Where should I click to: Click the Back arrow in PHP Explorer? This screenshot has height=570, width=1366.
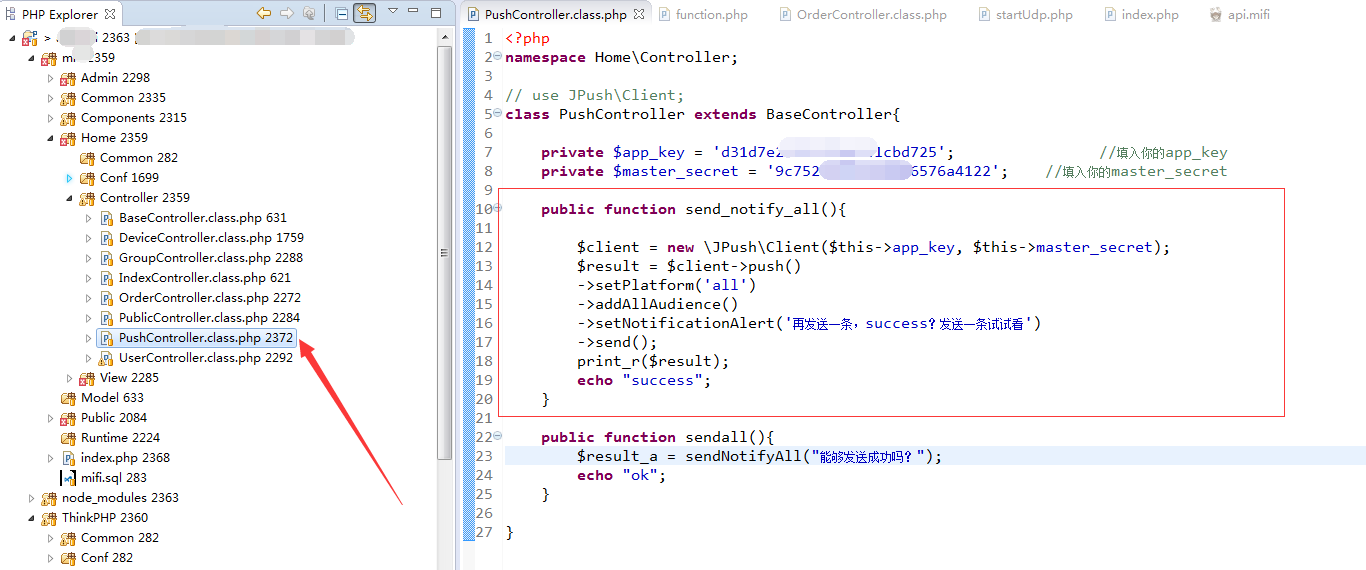click(x=264, y=13)
